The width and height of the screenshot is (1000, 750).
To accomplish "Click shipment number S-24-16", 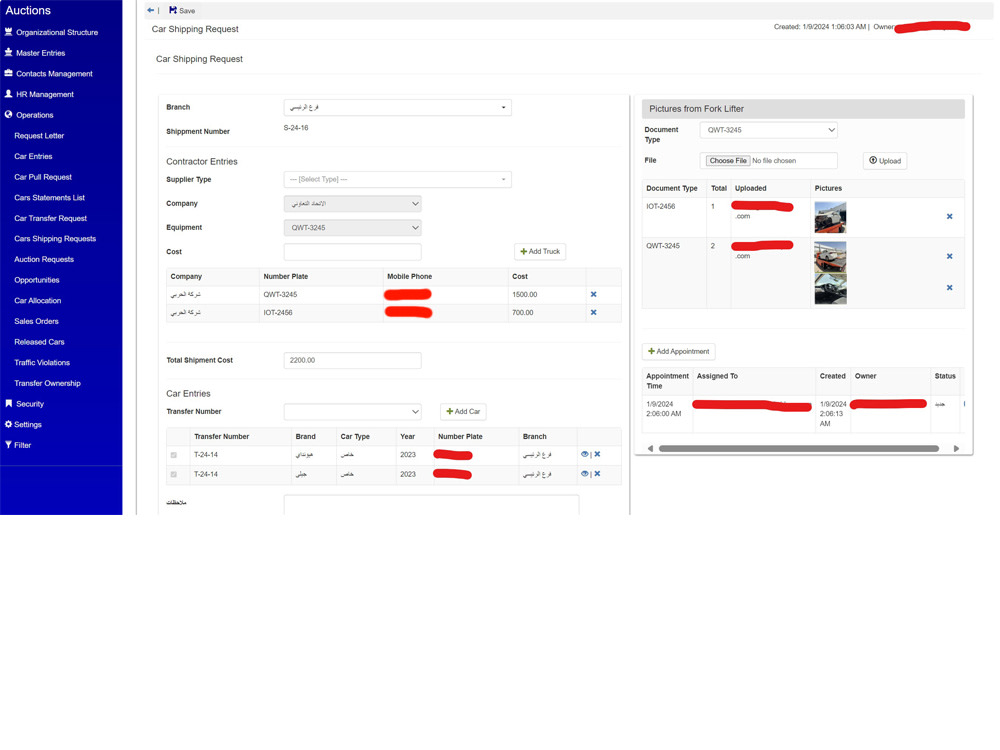I will click(296, 128).
